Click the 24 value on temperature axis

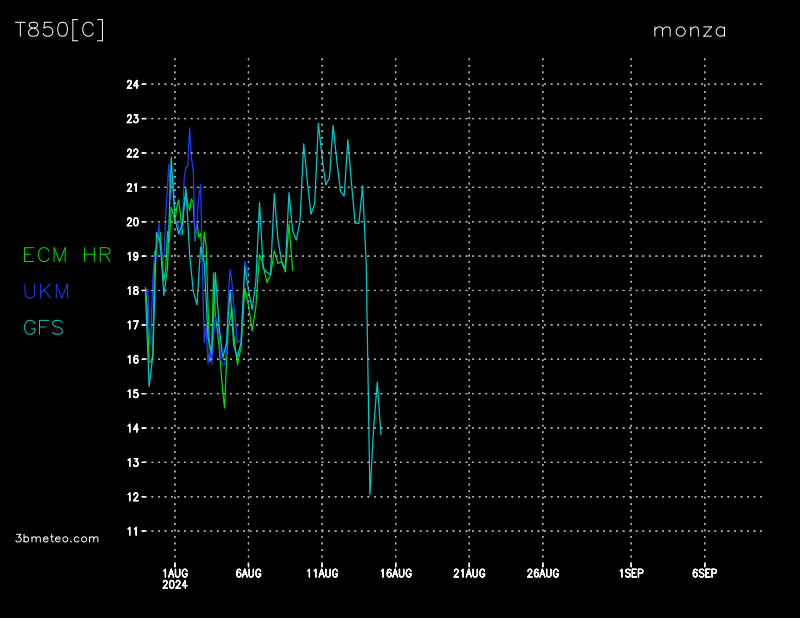point(131,84)
